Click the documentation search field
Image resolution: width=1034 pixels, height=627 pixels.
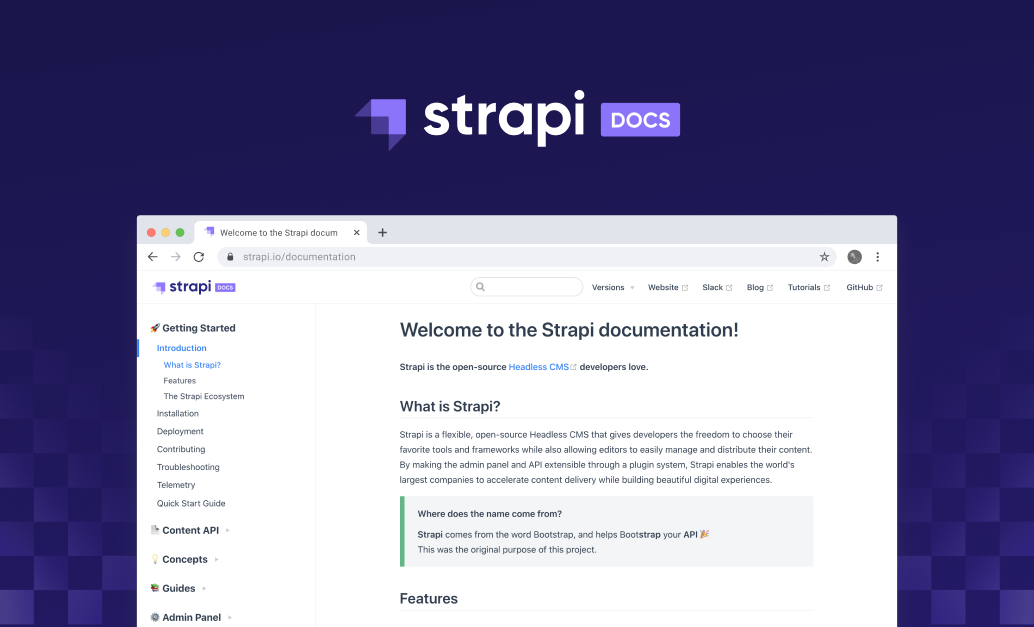click(527, 287)
